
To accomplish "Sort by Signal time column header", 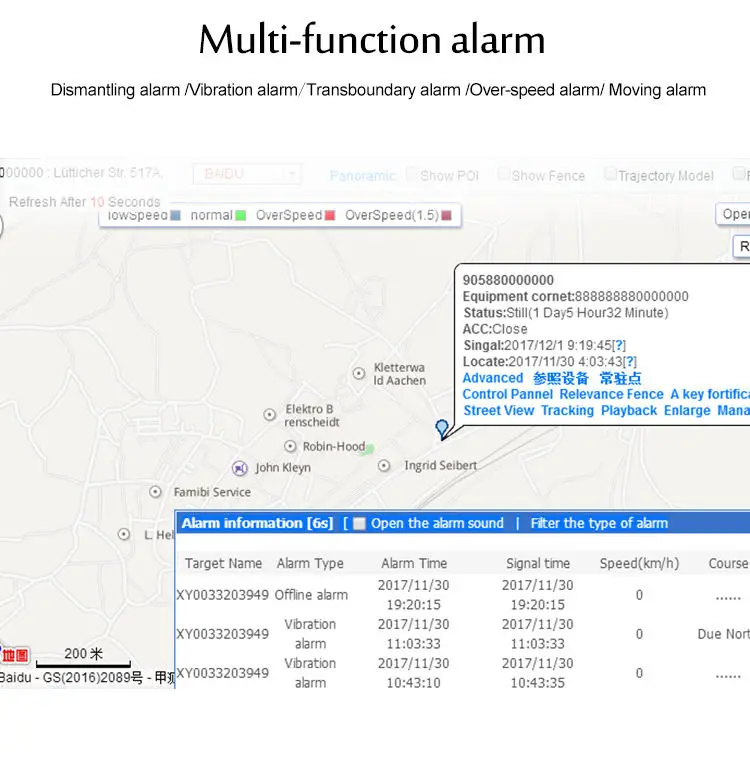I will click(x=538, y=563).
